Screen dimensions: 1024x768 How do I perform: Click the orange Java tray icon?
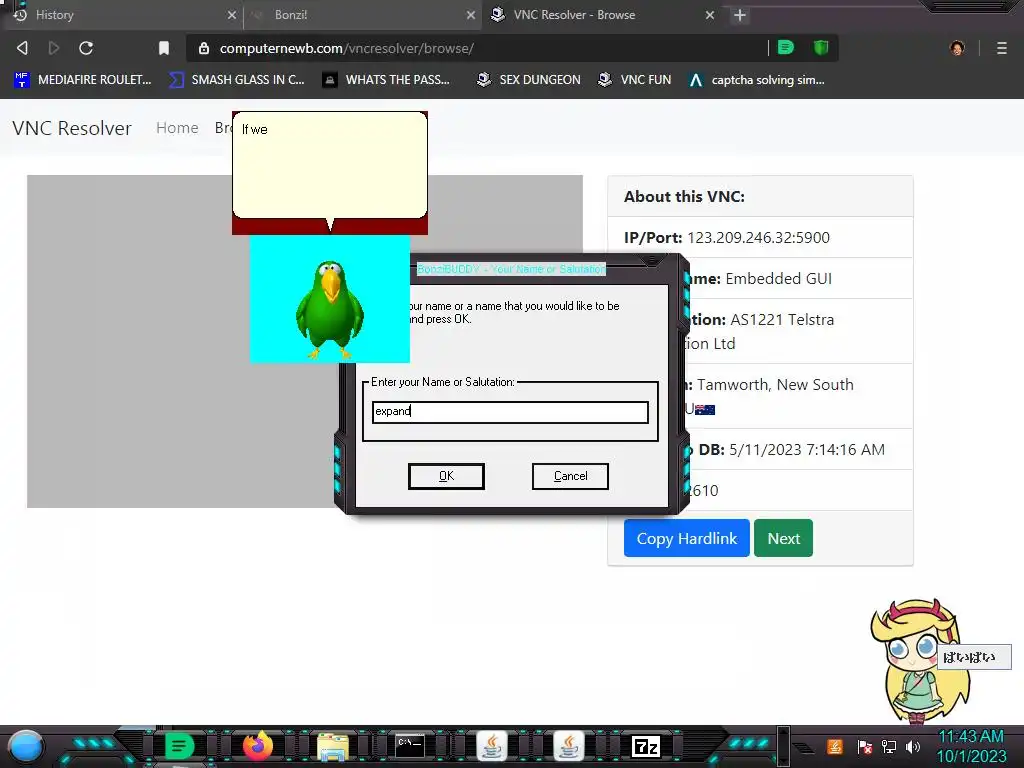(835, 747)
